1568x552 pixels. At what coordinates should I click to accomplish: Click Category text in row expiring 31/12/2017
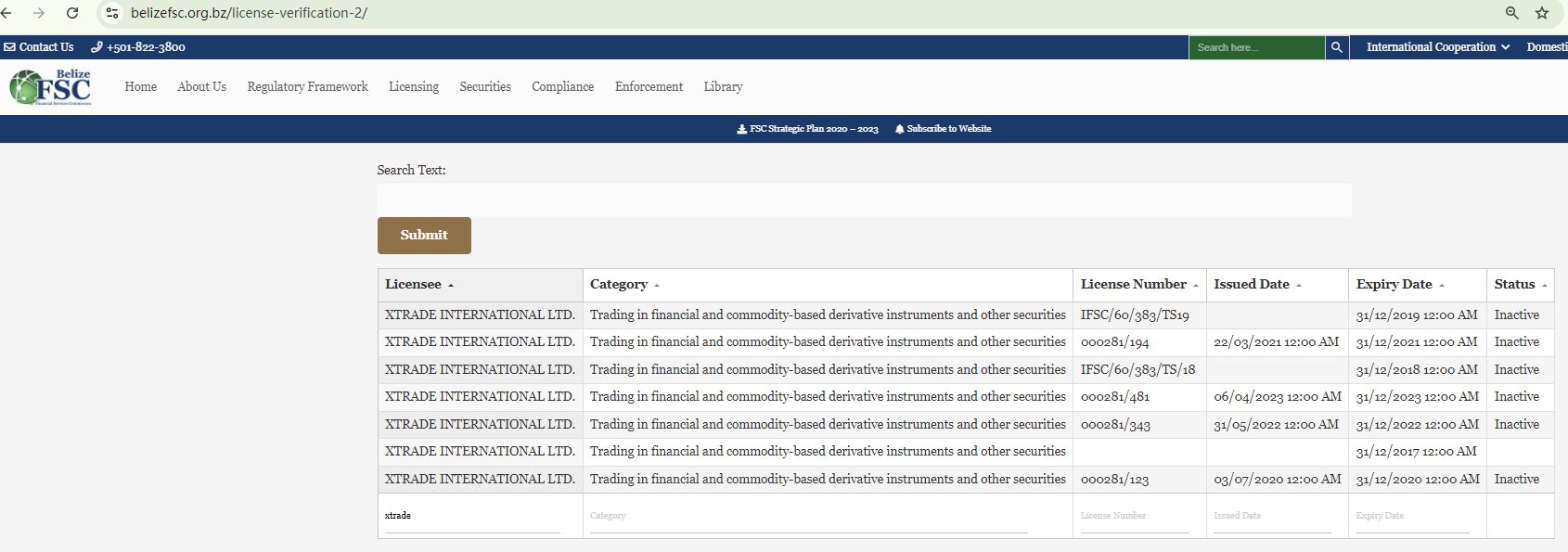(x=828, y=452)
